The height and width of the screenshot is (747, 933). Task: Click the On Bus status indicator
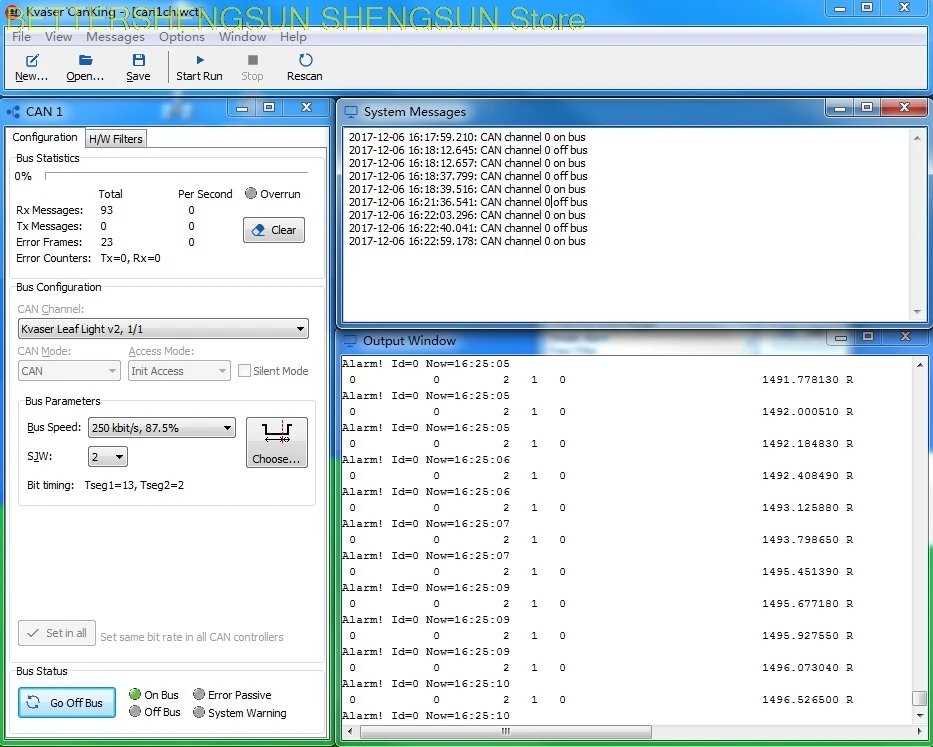click(x=135, y=695)
